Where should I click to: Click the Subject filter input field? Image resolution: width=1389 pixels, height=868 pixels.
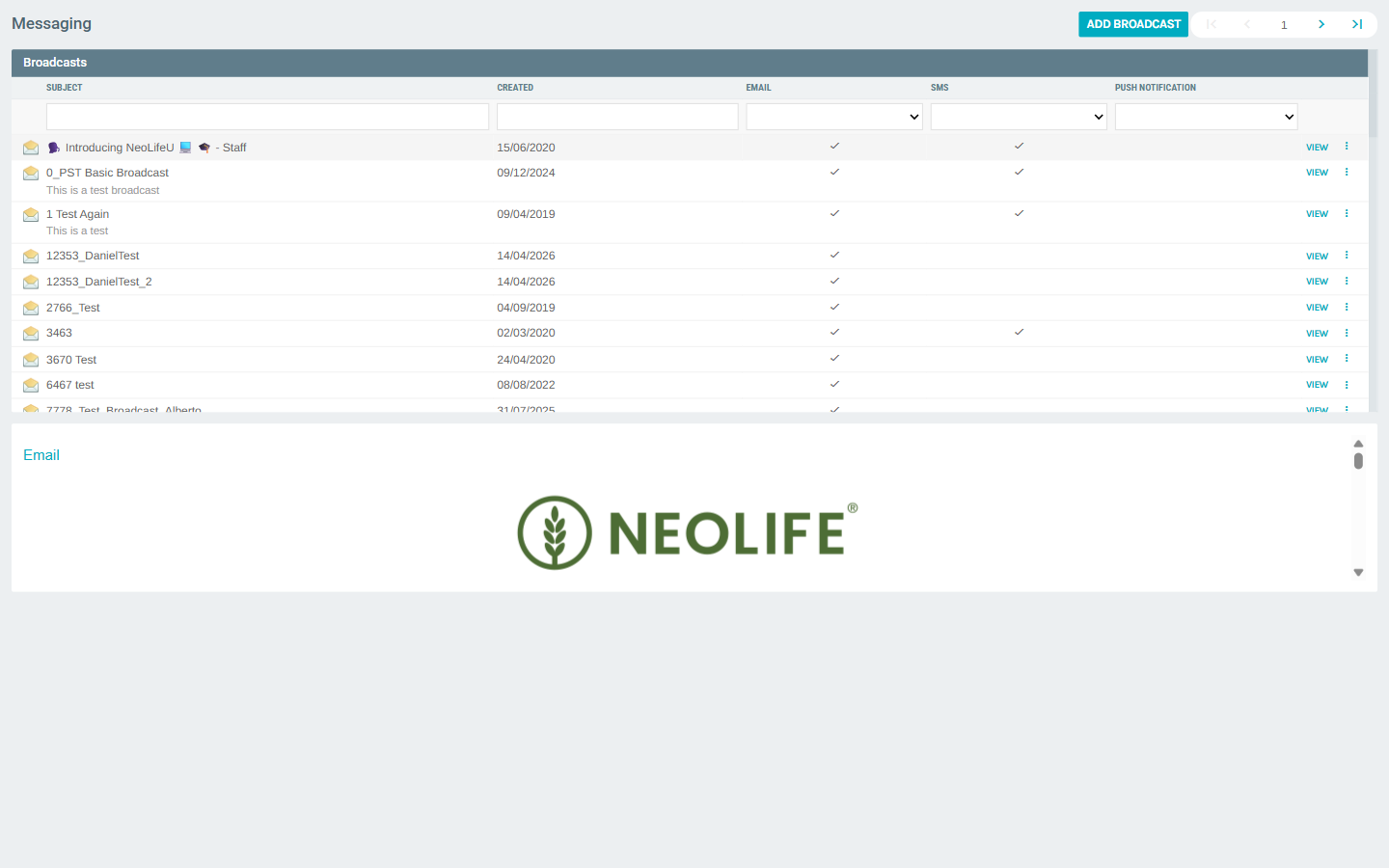(x=267, y=117)
